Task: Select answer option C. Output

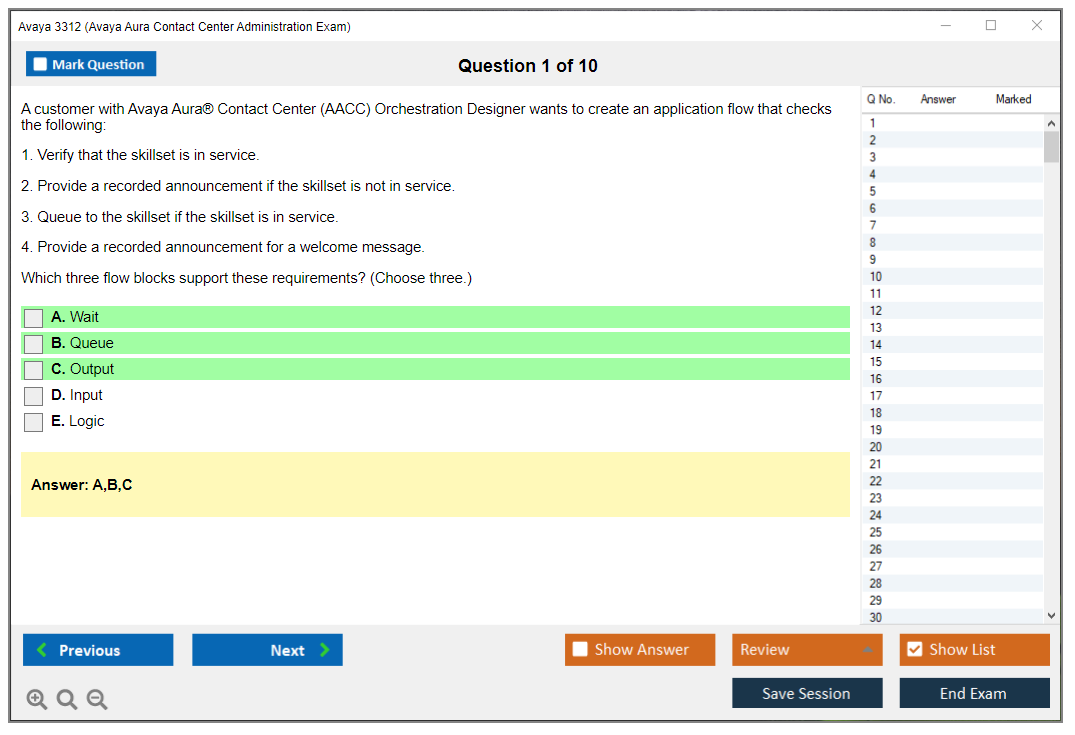Action: click(34, 370)
